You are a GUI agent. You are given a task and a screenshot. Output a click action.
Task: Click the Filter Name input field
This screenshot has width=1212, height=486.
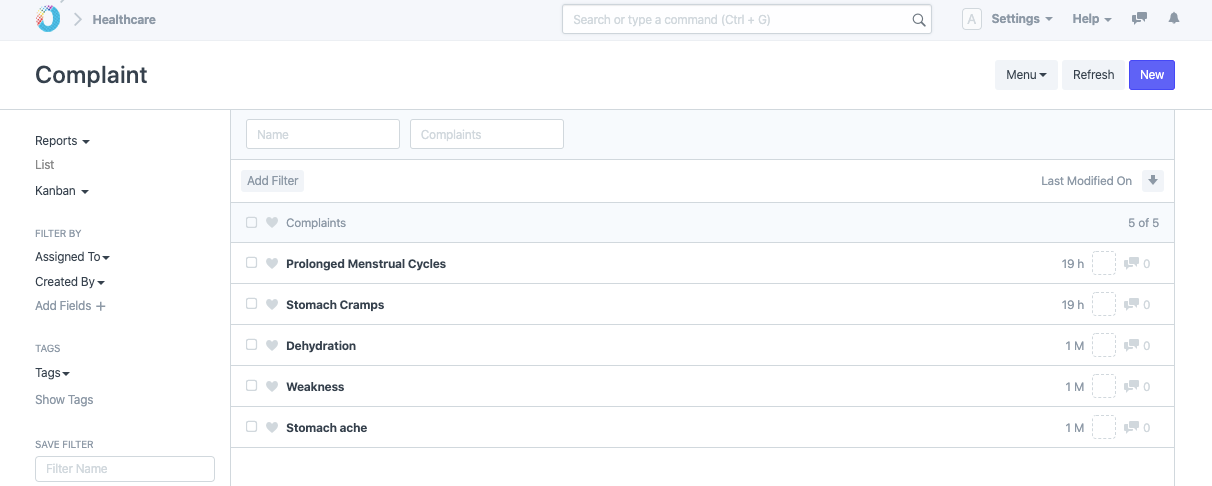coord(125,469)
